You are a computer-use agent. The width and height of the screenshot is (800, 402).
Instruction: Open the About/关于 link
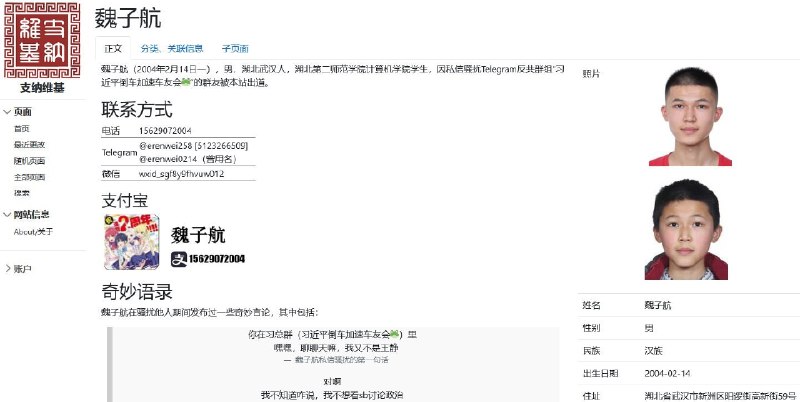click(33, 232)
